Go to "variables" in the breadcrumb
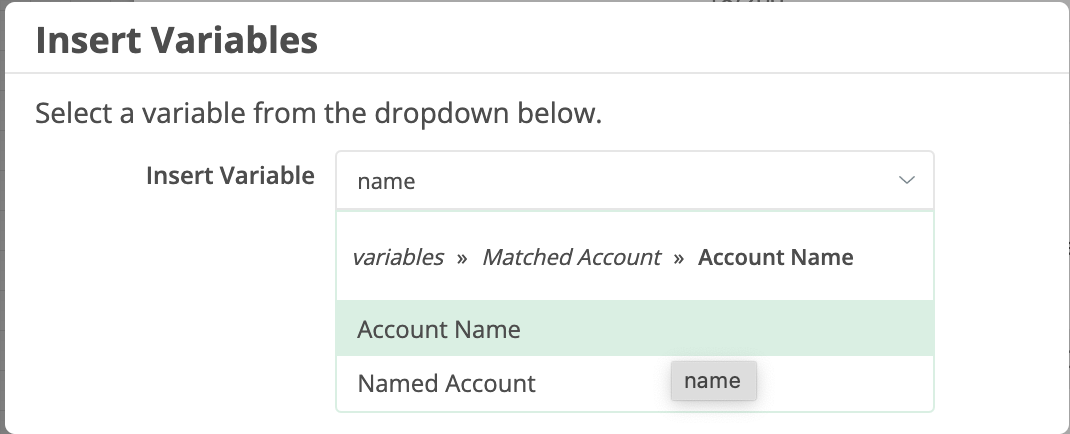 click(397, 258)
